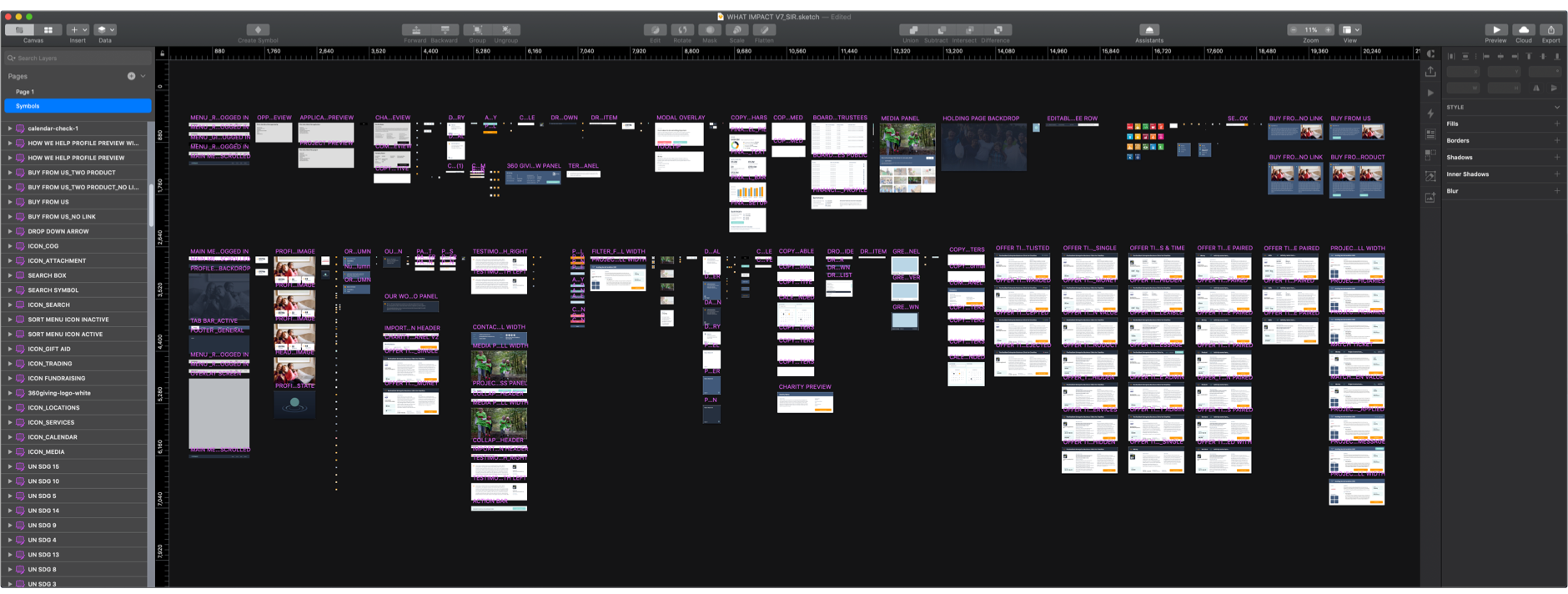Click the Flatten tool icon

764,30
